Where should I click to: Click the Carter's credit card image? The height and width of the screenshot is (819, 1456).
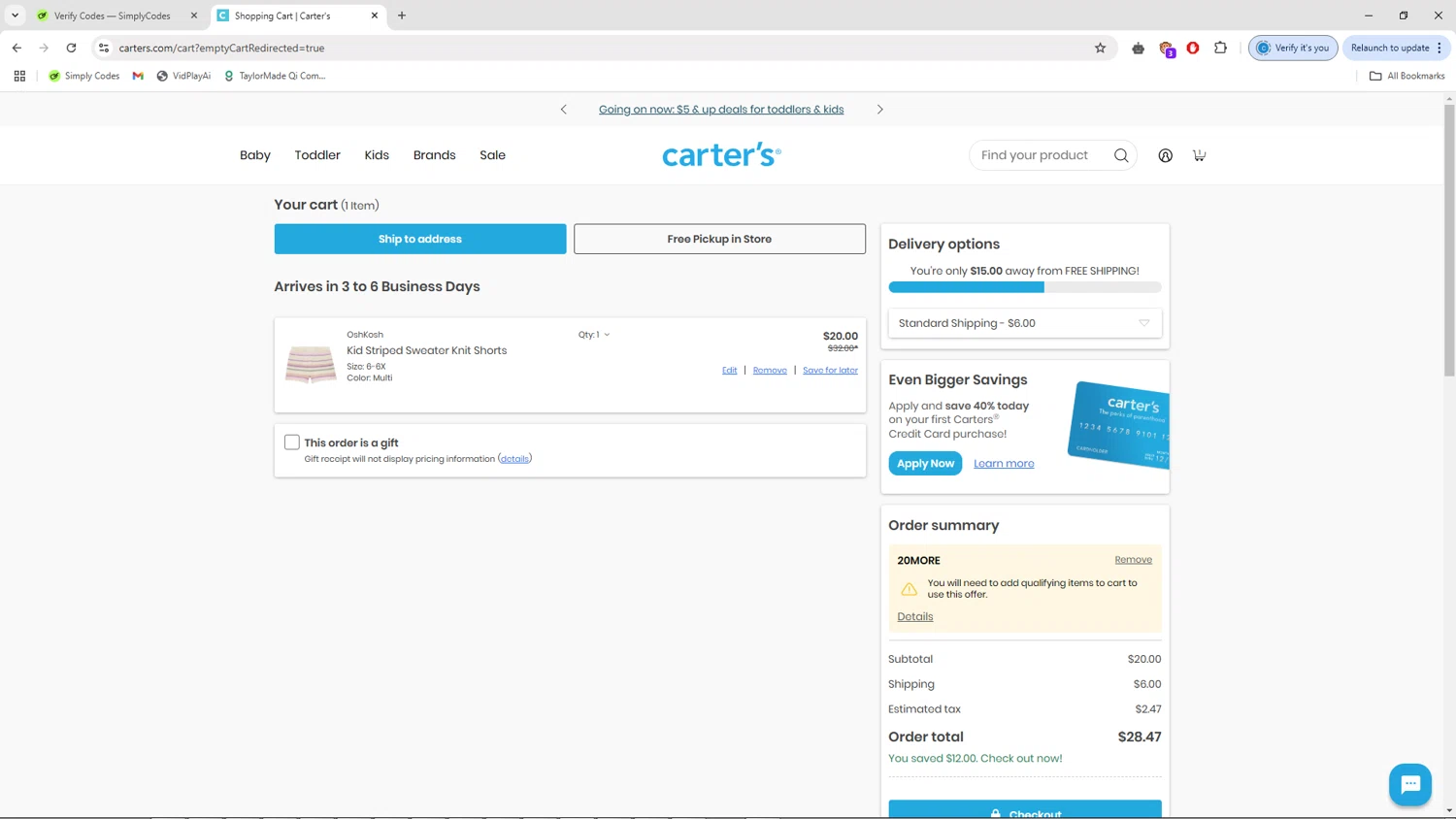click(1119, 424)
